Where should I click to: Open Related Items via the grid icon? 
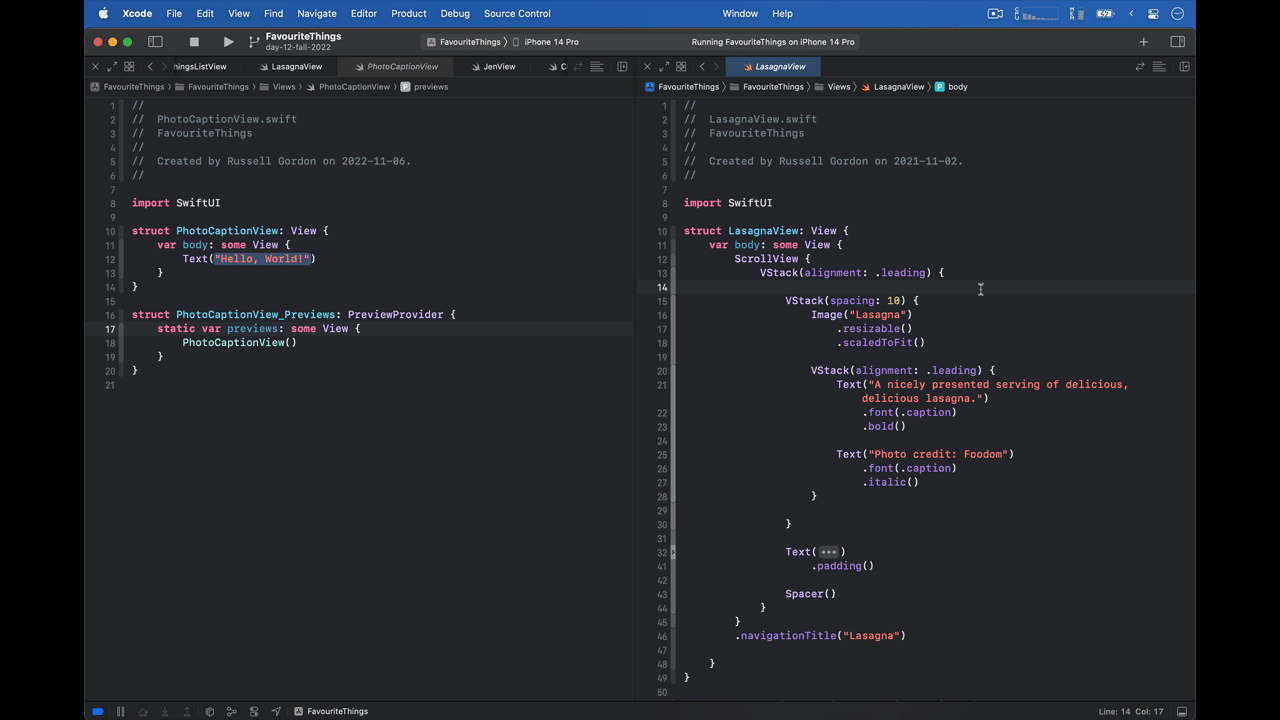pos(128,66)
